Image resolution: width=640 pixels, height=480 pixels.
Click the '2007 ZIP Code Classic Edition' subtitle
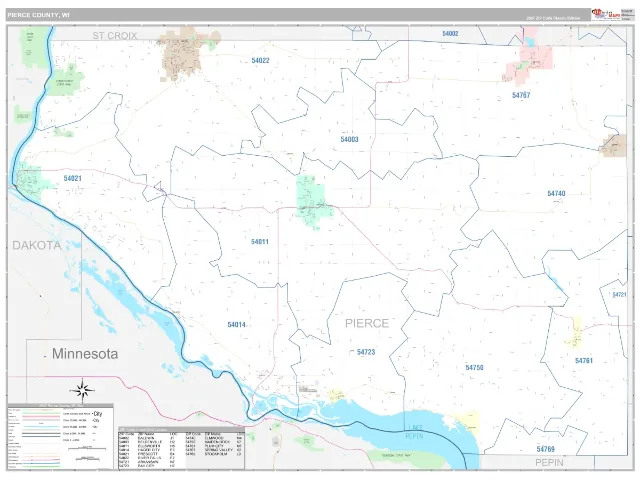553,18
